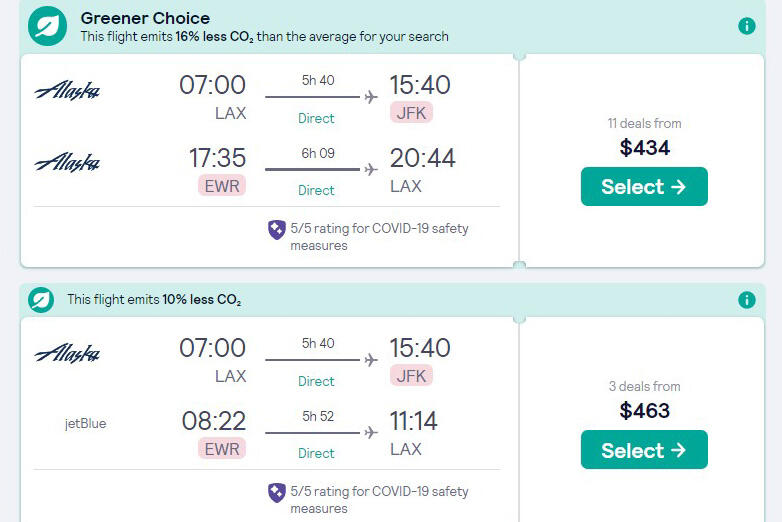Screen dimensions: 782x522
Task: Open the 3 deals from text
Action: [644, 386]
